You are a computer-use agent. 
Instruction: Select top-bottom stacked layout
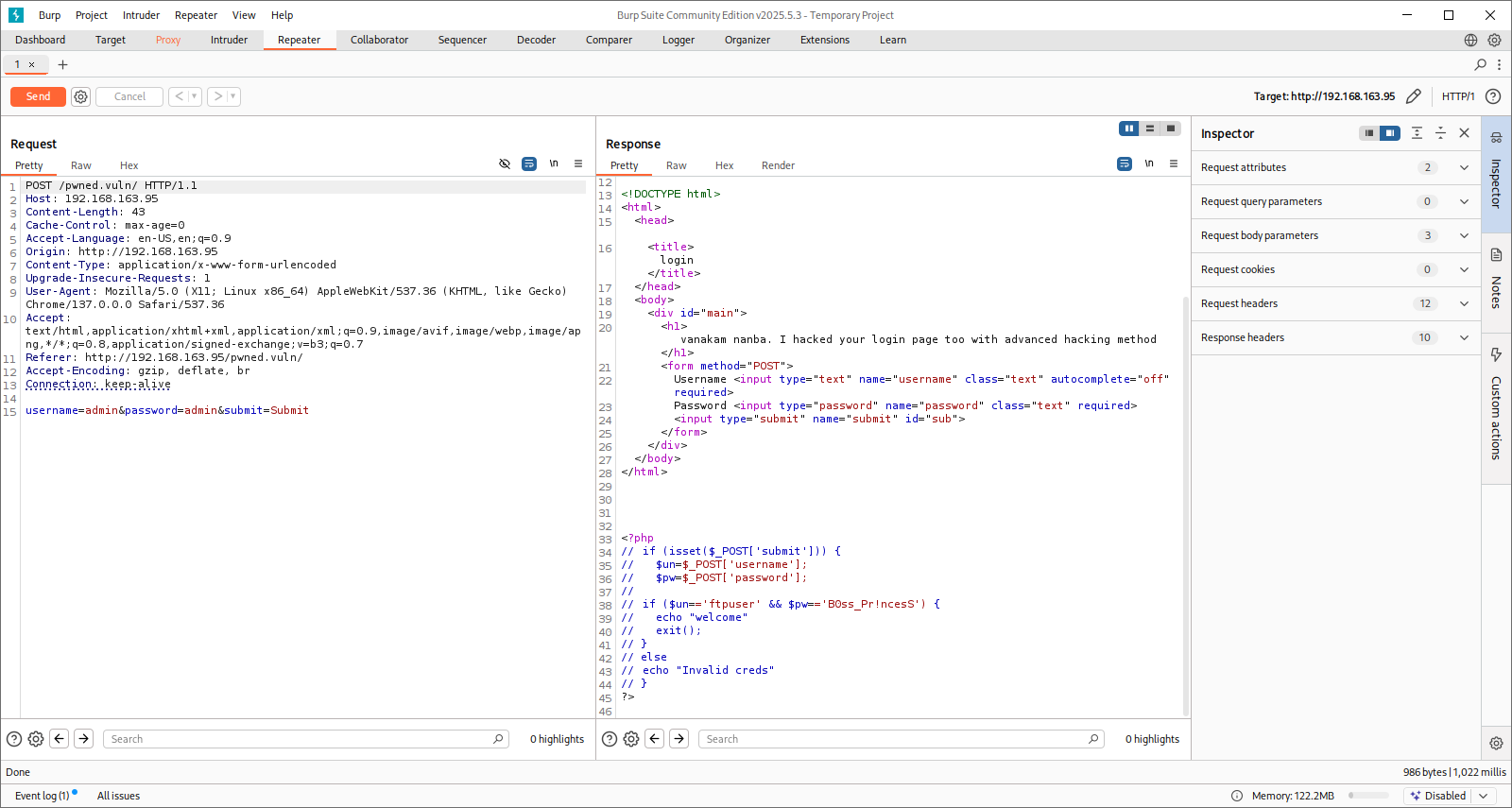pyautogui.click(x=1150, y=129)
